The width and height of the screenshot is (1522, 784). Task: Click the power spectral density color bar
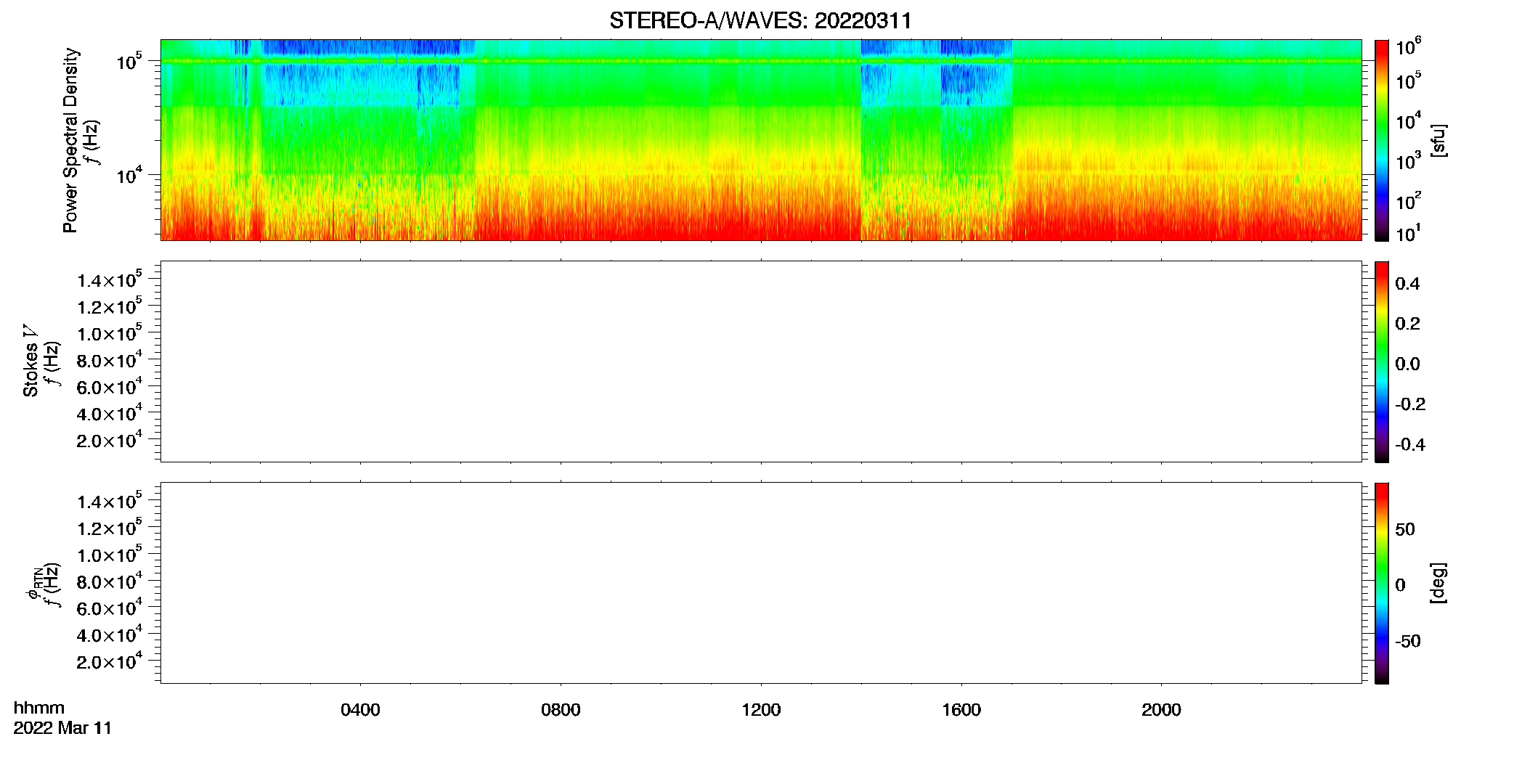(x=1382, y=140)
